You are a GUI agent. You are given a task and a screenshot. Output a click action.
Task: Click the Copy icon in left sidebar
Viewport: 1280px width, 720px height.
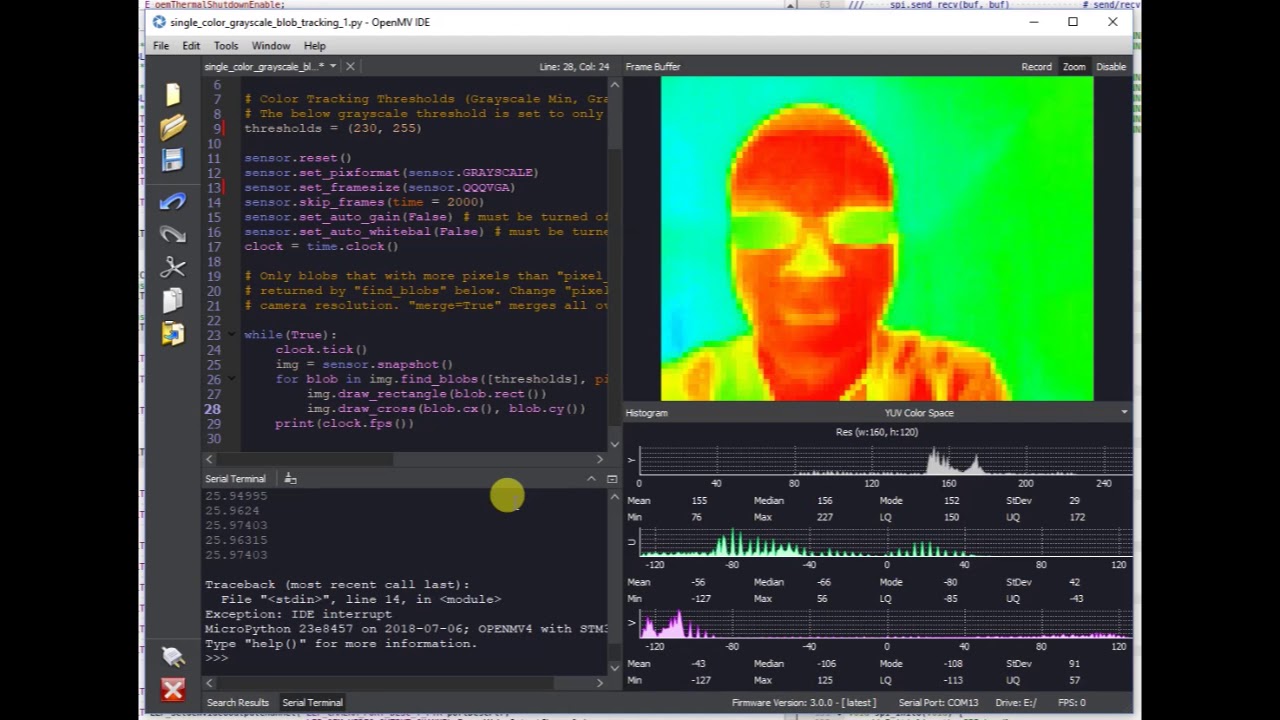tap(173, 300)
